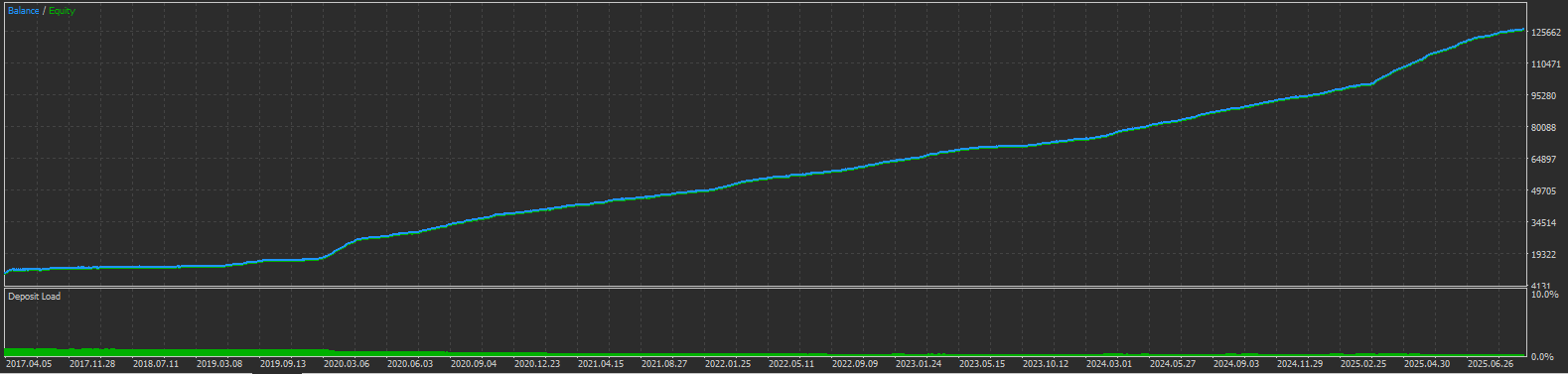Image resolution: width=1568 pixels, height=374 pixels.
Task: Click the Deposit Load panel title
Action: pyautogui.click(x=34, y=297)
